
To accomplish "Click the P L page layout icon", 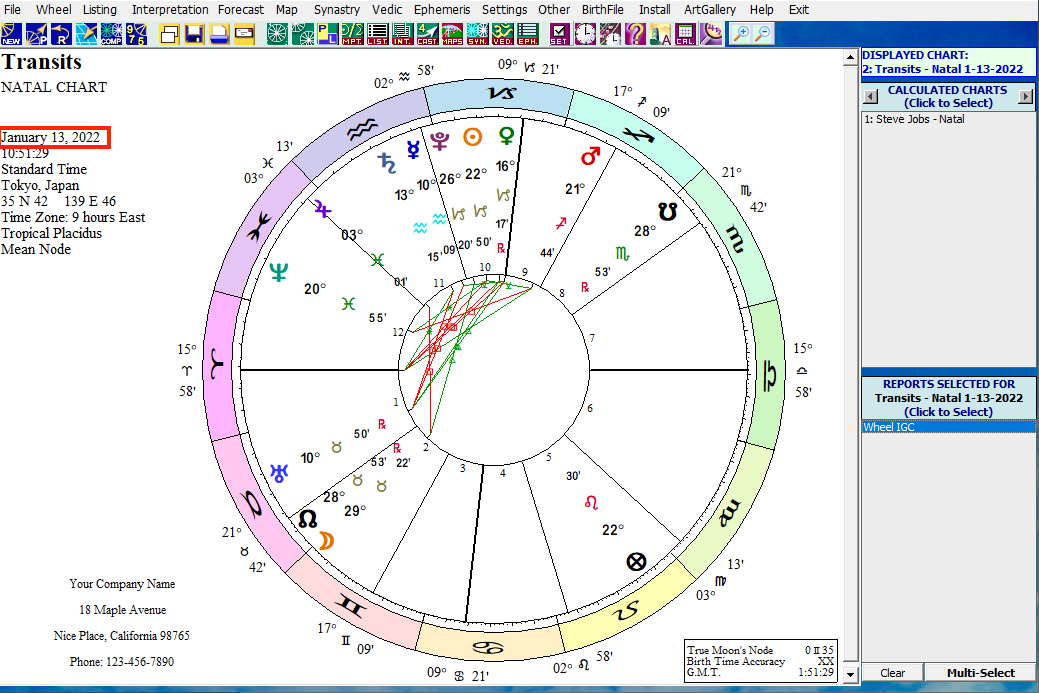I will [327, 34].
